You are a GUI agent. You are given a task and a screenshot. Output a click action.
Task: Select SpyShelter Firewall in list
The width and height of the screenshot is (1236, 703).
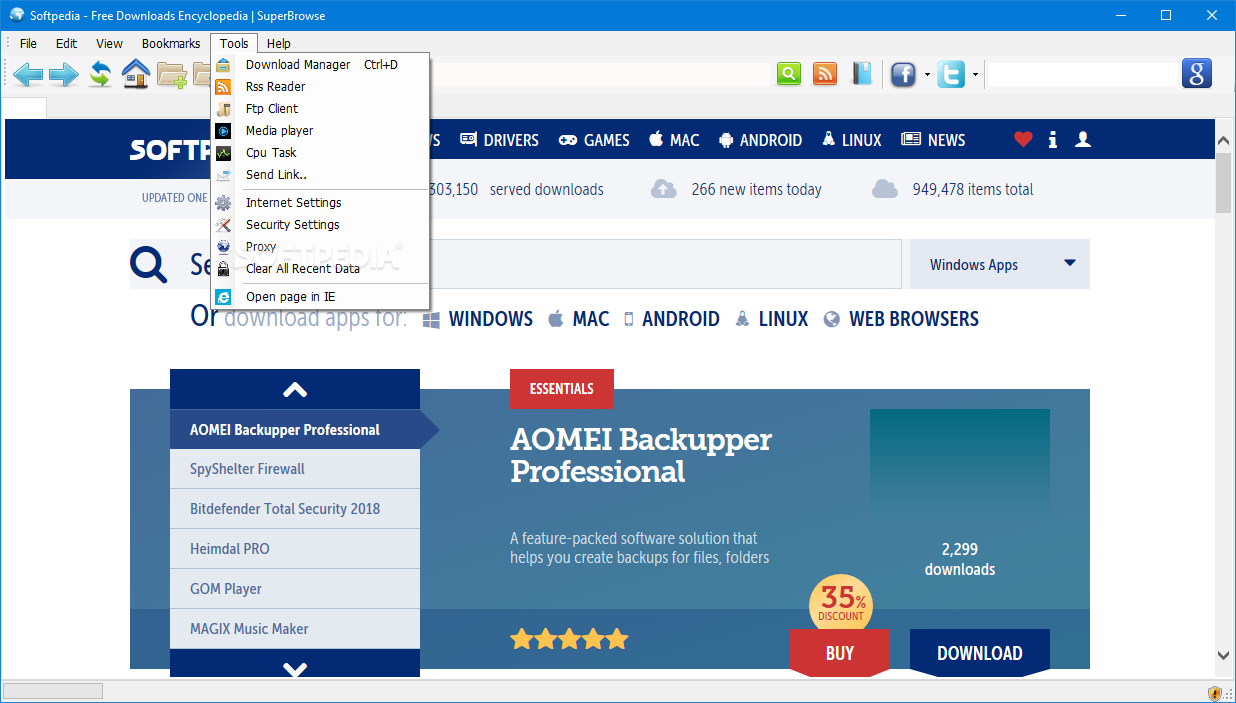pos(295,469)
